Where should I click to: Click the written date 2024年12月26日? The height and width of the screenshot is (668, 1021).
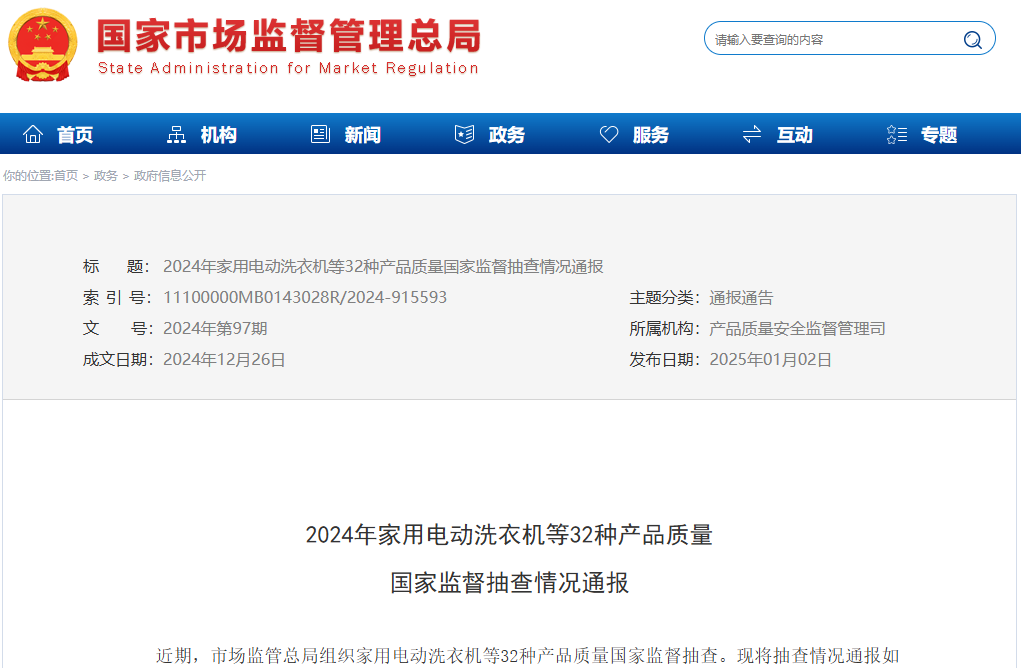click(x=224, y=359)
